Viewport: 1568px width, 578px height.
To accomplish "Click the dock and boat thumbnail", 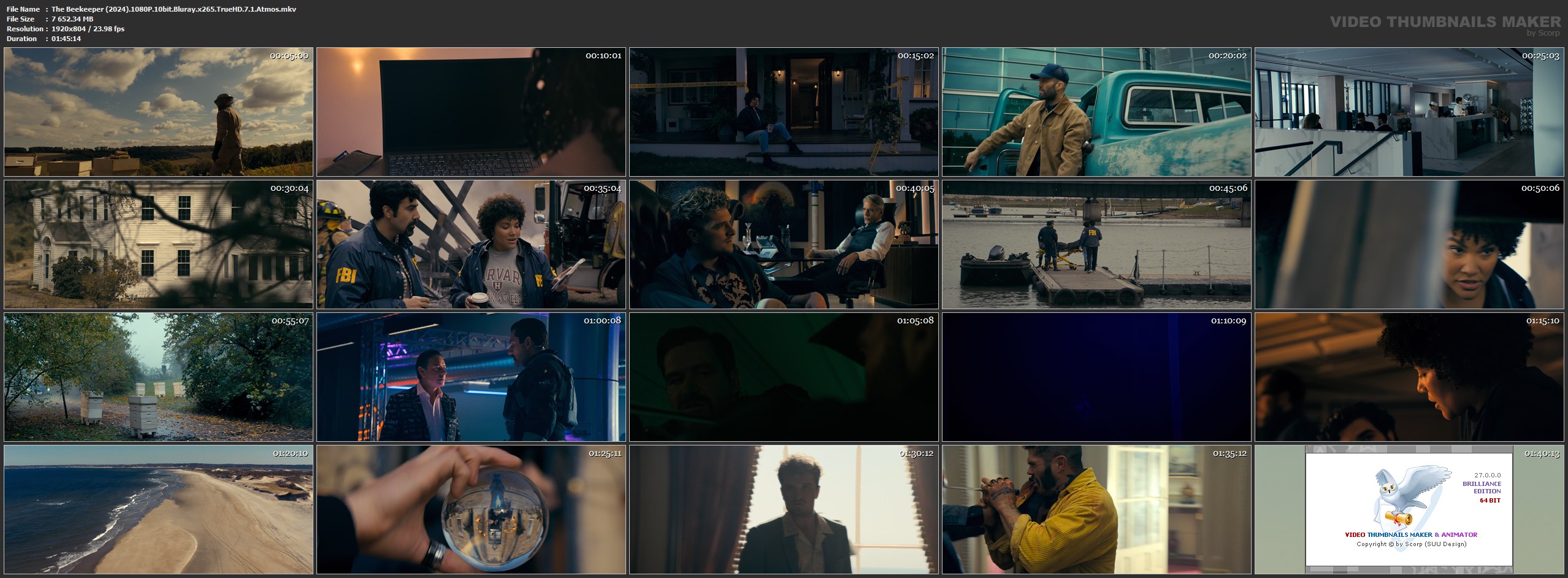I will [1096, 244].
